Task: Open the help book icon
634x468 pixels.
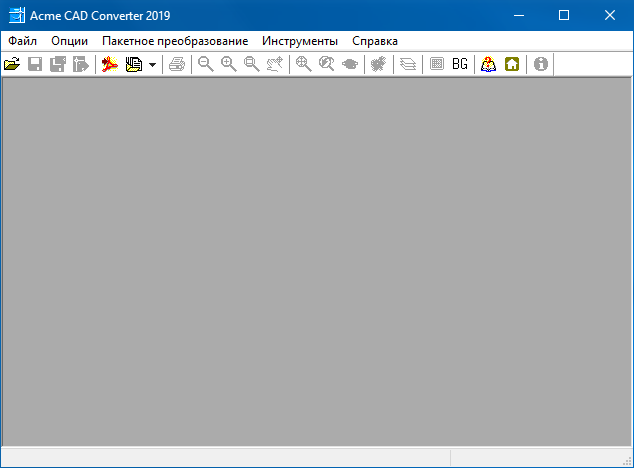Action: click(x=488, y=64)
